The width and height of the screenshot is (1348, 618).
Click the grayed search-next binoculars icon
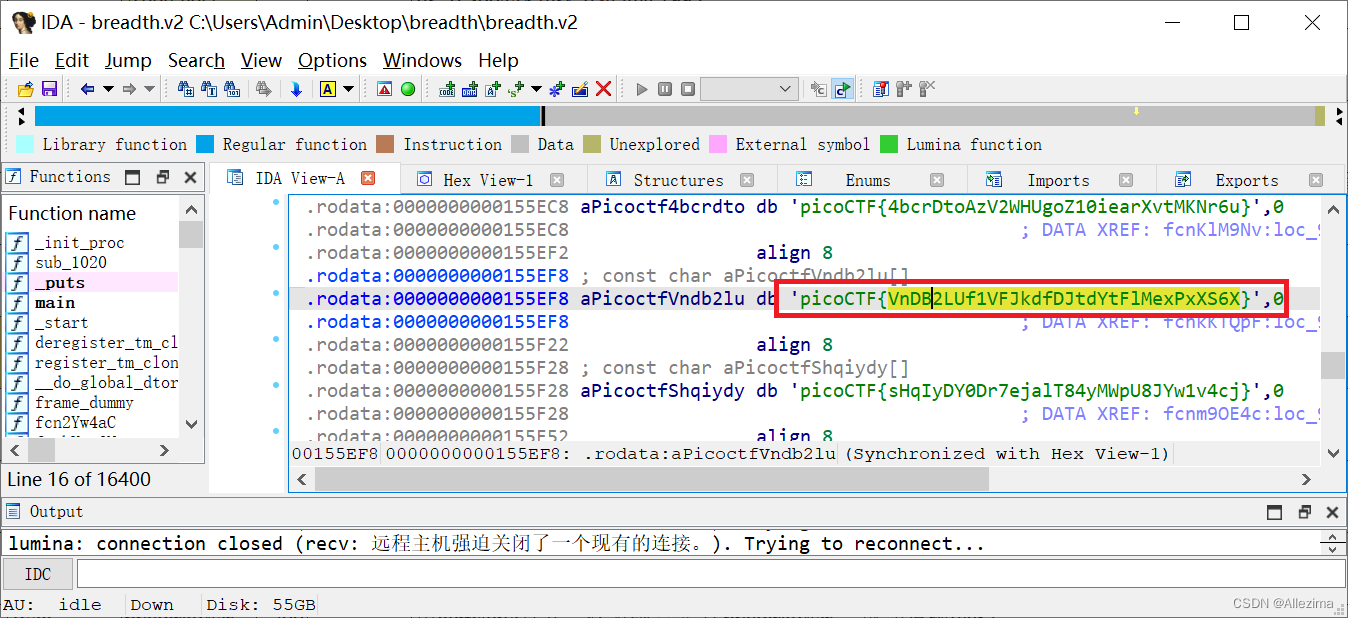pyautogui.click(x=263, y=89)
